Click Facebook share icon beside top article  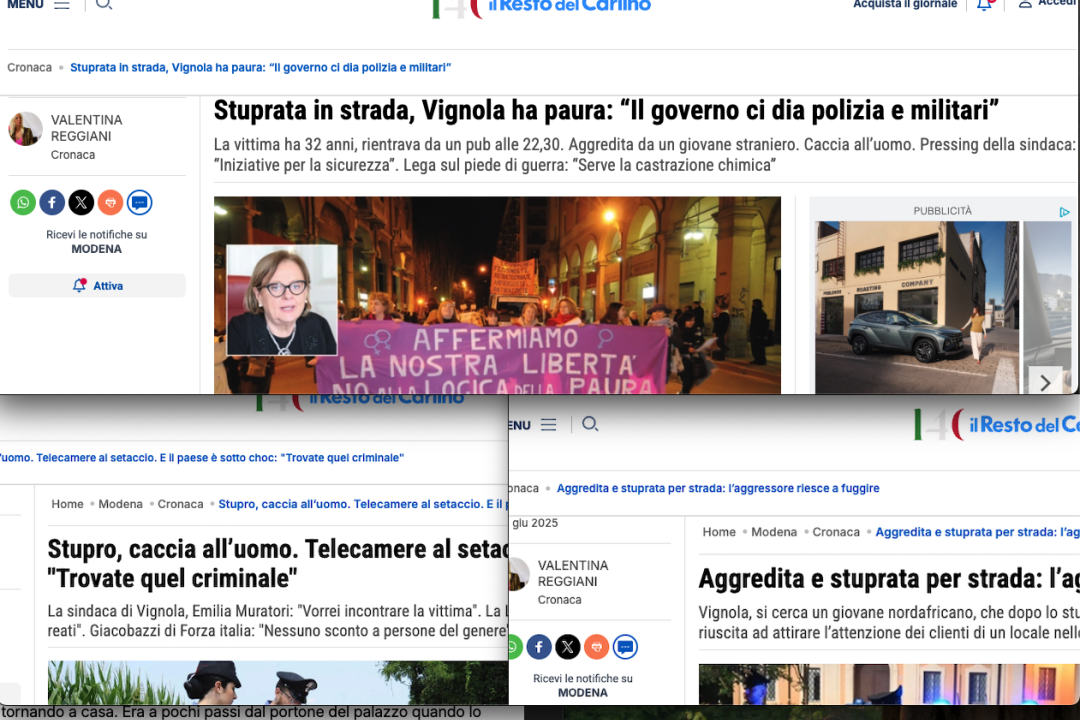pyautogui.click(x=52, y=203)
